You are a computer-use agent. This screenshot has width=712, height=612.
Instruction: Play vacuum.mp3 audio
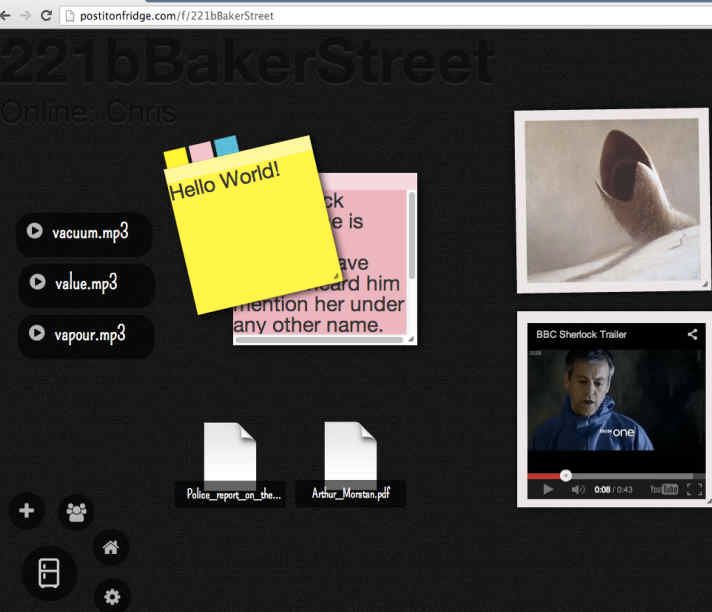tap(35, 231)
